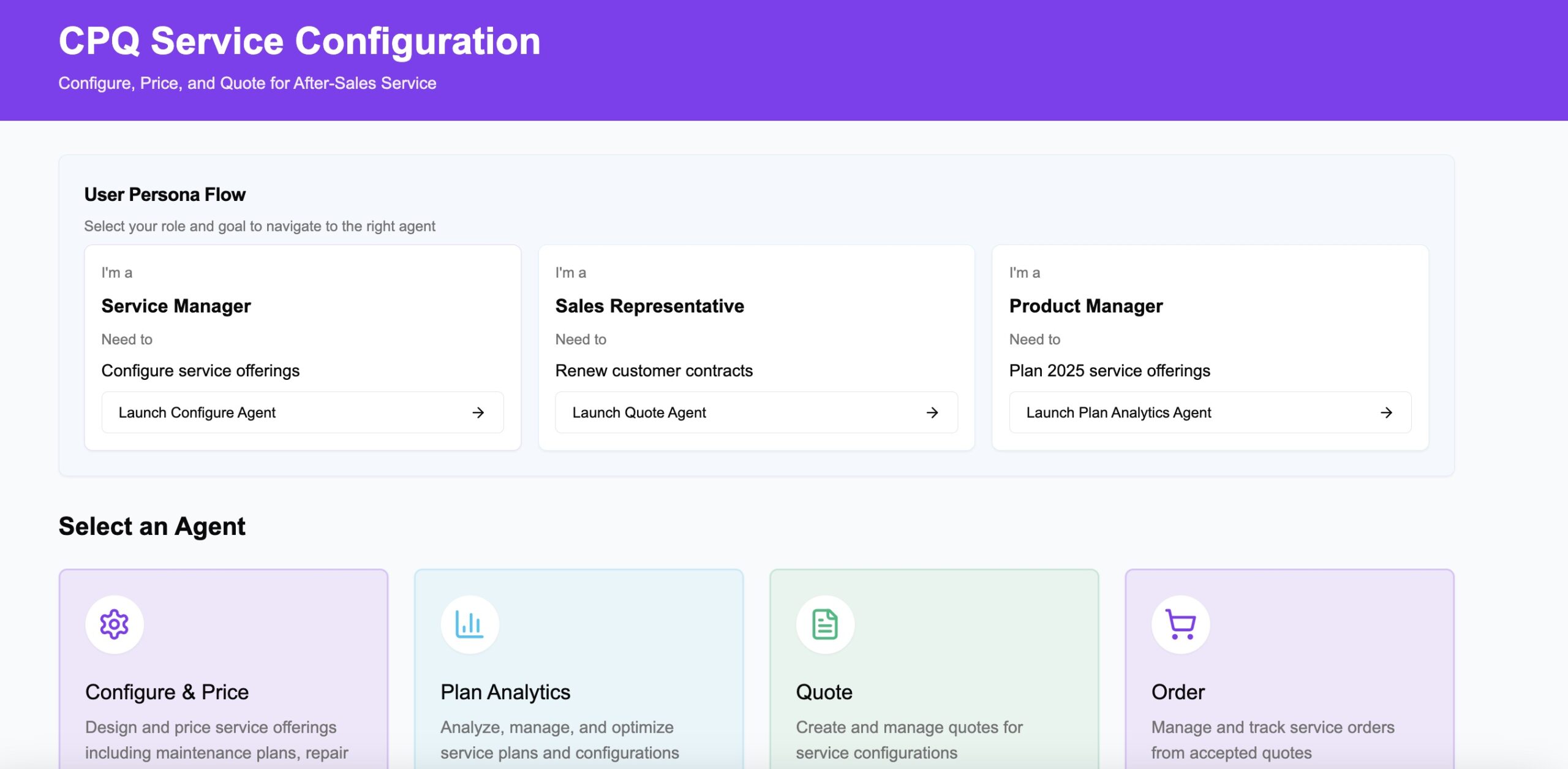The image size is (1568, 769).
Task: Click 'Plan 2025 service offerings' text
Action: coord(1110,371)
